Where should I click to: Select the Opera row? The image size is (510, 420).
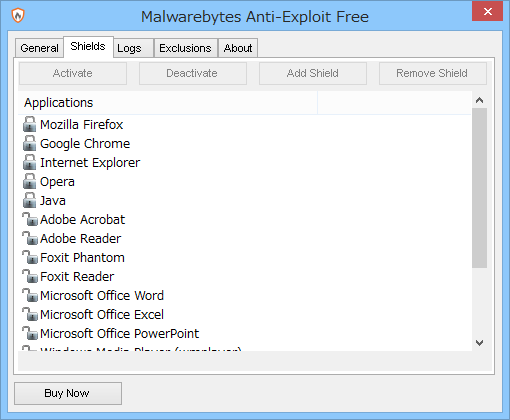[x=245, y=181]
